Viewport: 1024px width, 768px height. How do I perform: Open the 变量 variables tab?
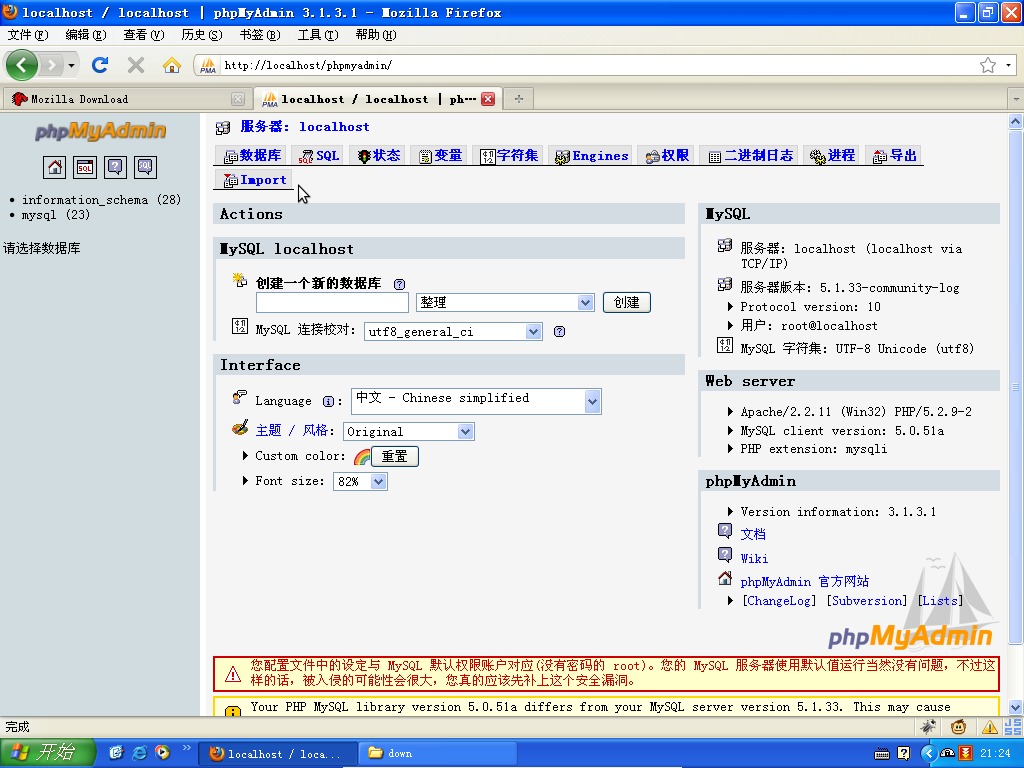point(440,155)
